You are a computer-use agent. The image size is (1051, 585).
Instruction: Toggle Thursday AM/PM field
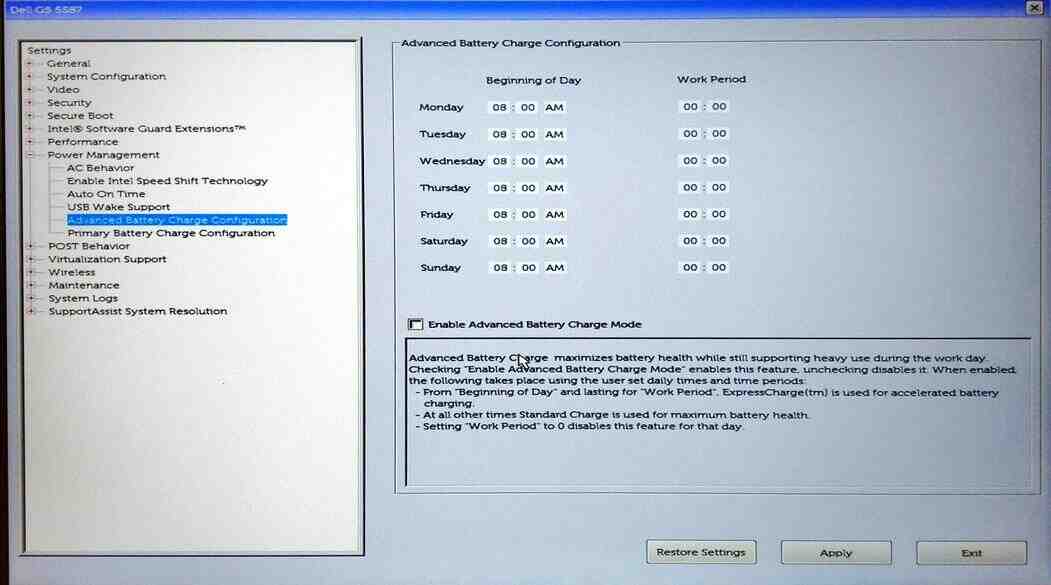[554, 188]
